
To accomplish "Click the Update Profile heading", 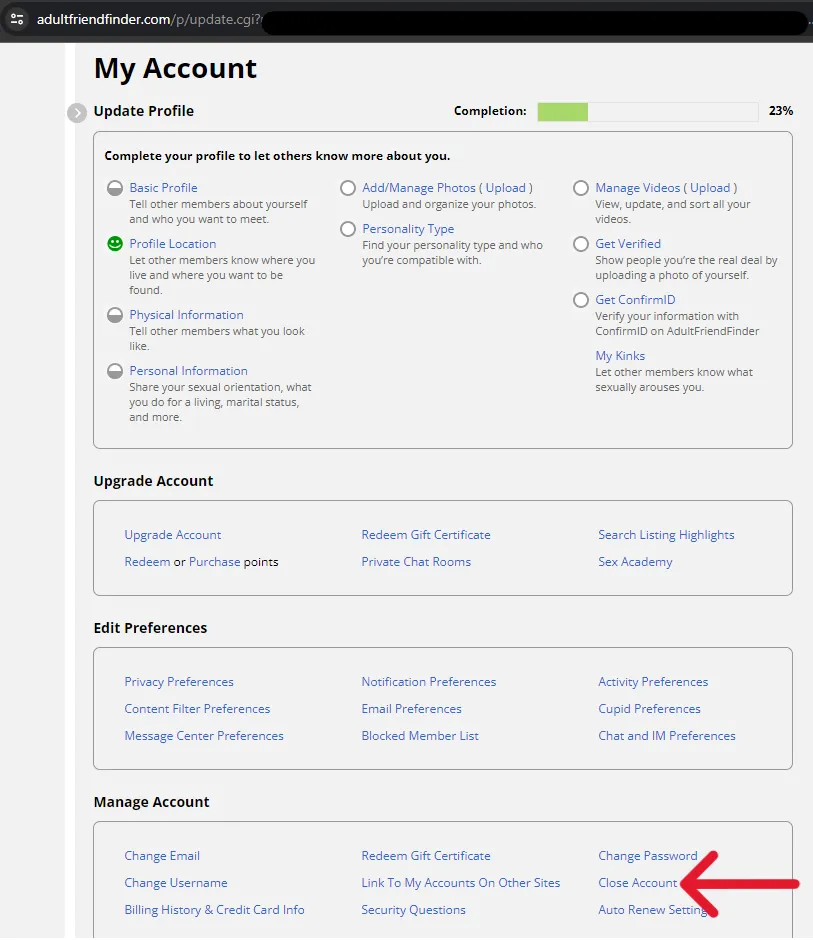I will [x=144, y=112].
